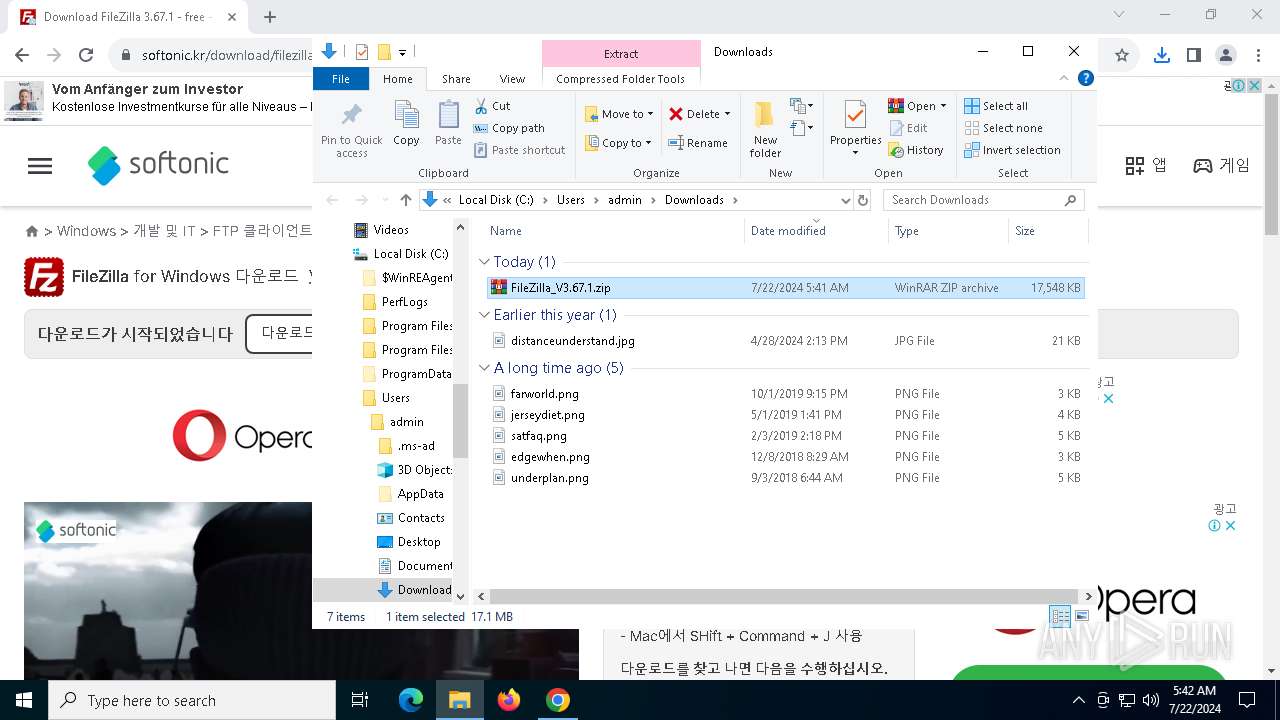This screenshot has width=1280, height=720.
Task: Select farworld.png file
Action: click(x=785, y=394)
